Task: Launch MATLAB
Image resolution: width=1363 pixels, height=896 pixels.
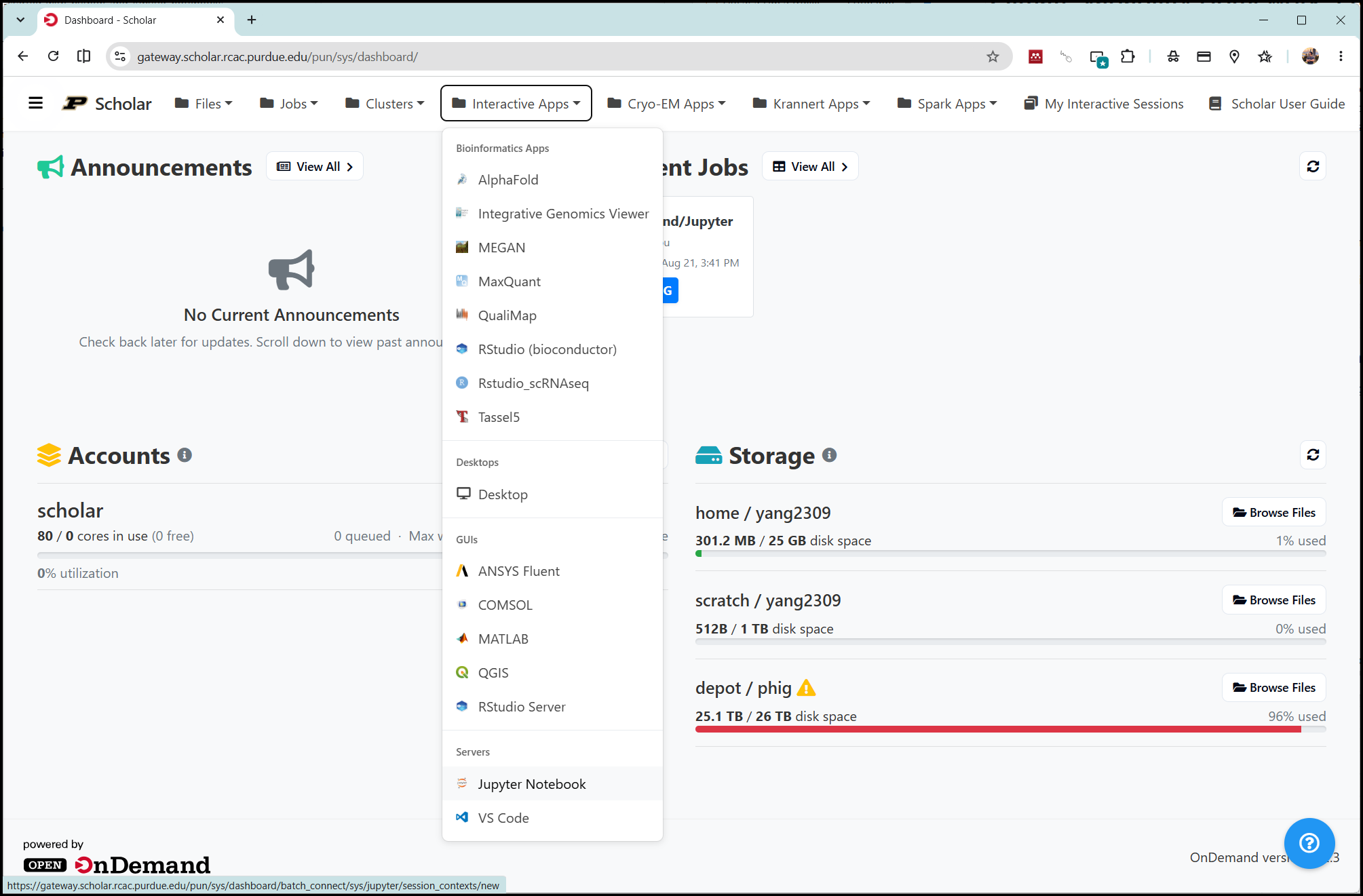Action: 552,639
